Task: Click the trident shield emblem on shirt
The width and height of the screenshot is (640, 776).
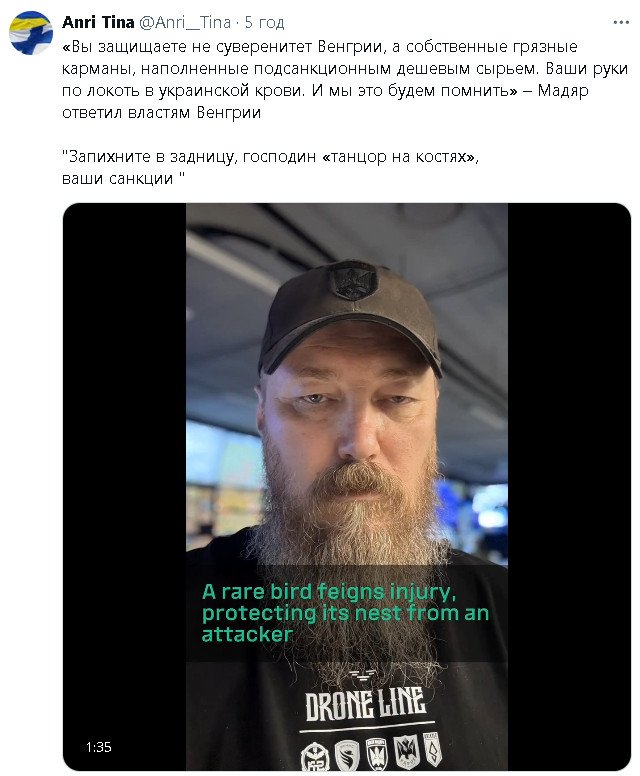Action: (376, 752)
